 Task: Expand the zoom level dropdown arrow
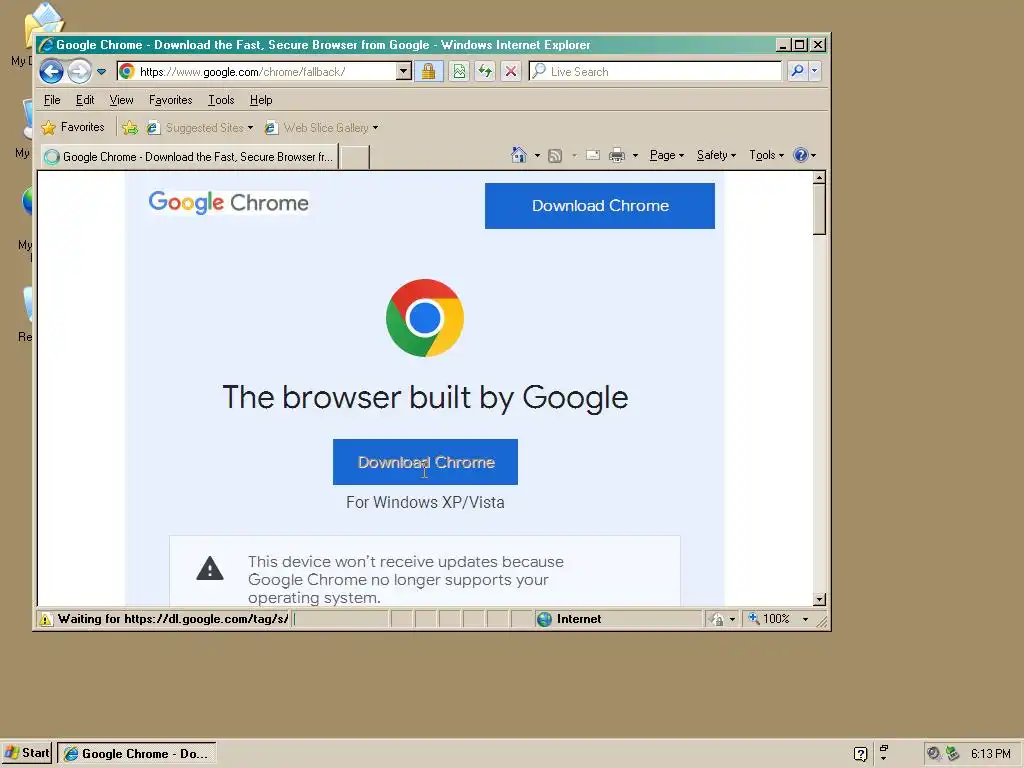(805, 619)
